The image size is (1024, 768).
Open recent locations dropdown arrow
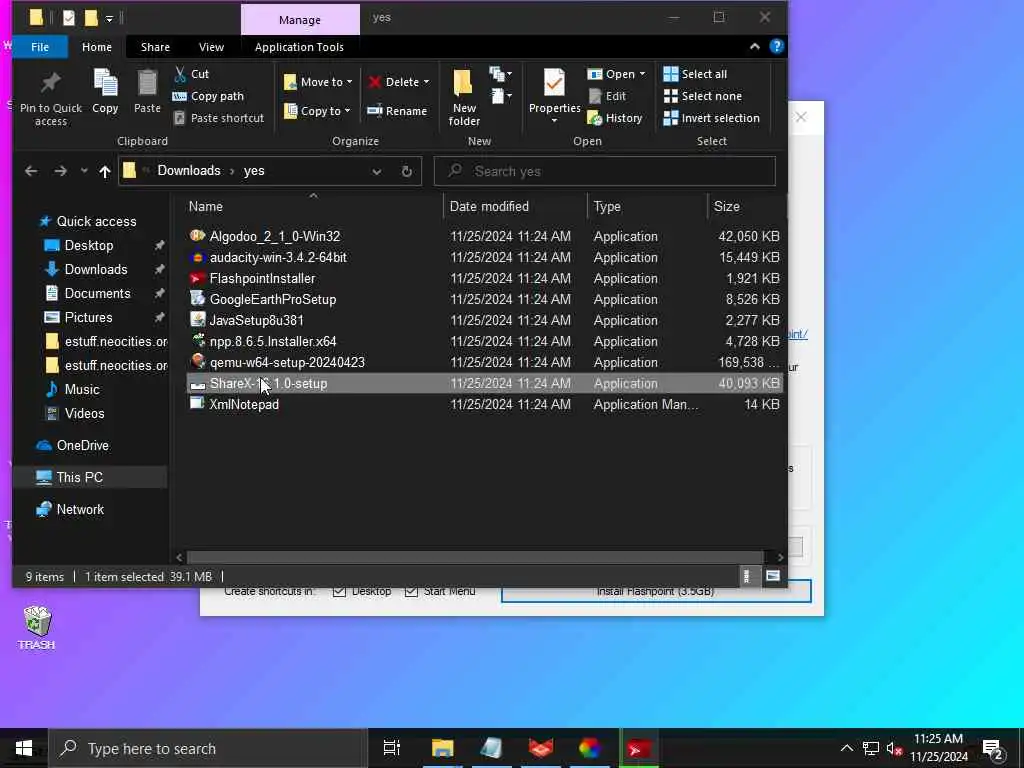pos(84,171)
